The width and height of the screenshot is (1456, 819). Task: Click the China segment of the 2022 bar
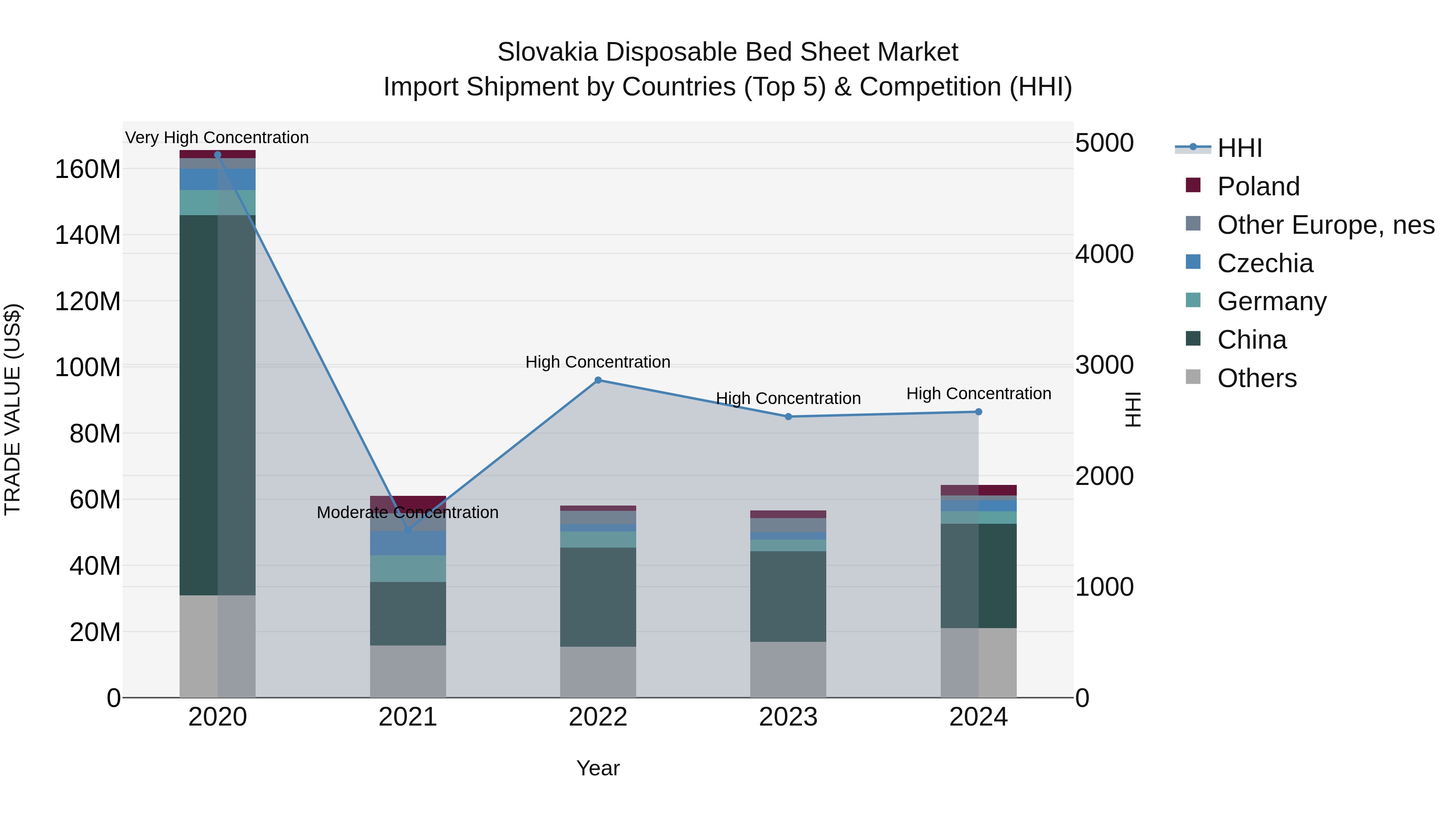click(598, 597)
